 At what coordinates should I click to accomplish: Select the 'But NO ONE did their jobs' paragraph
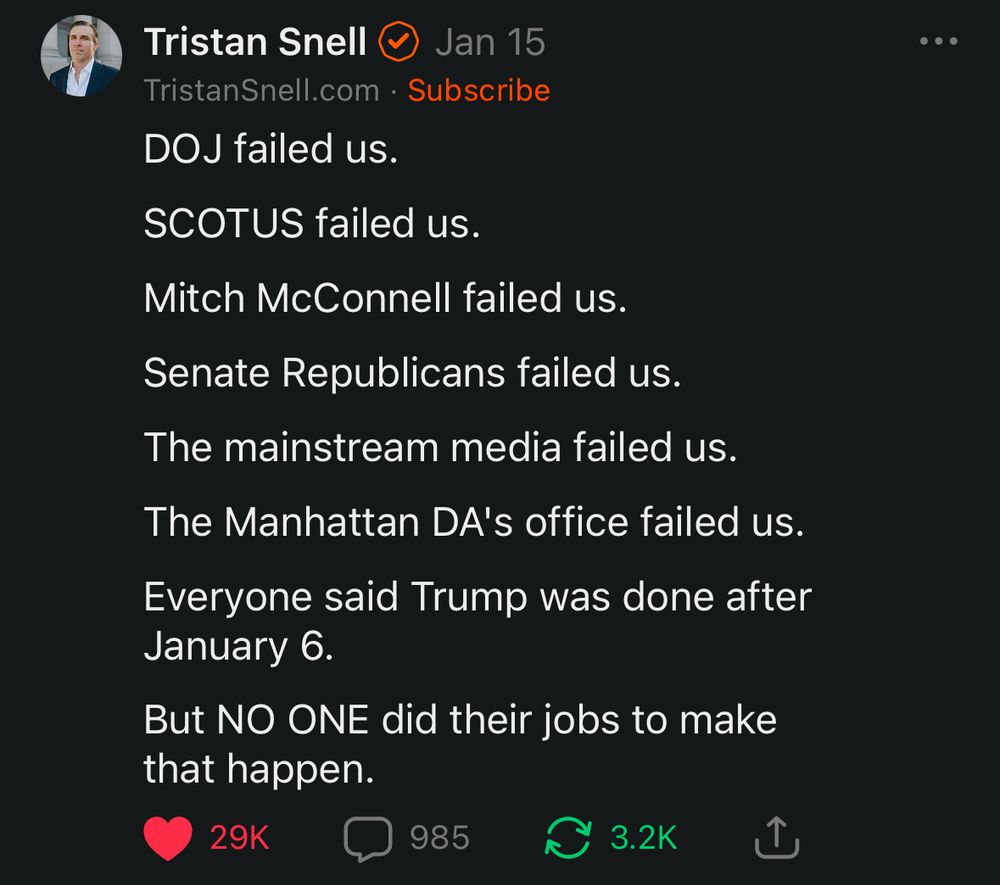coord(460,744)
